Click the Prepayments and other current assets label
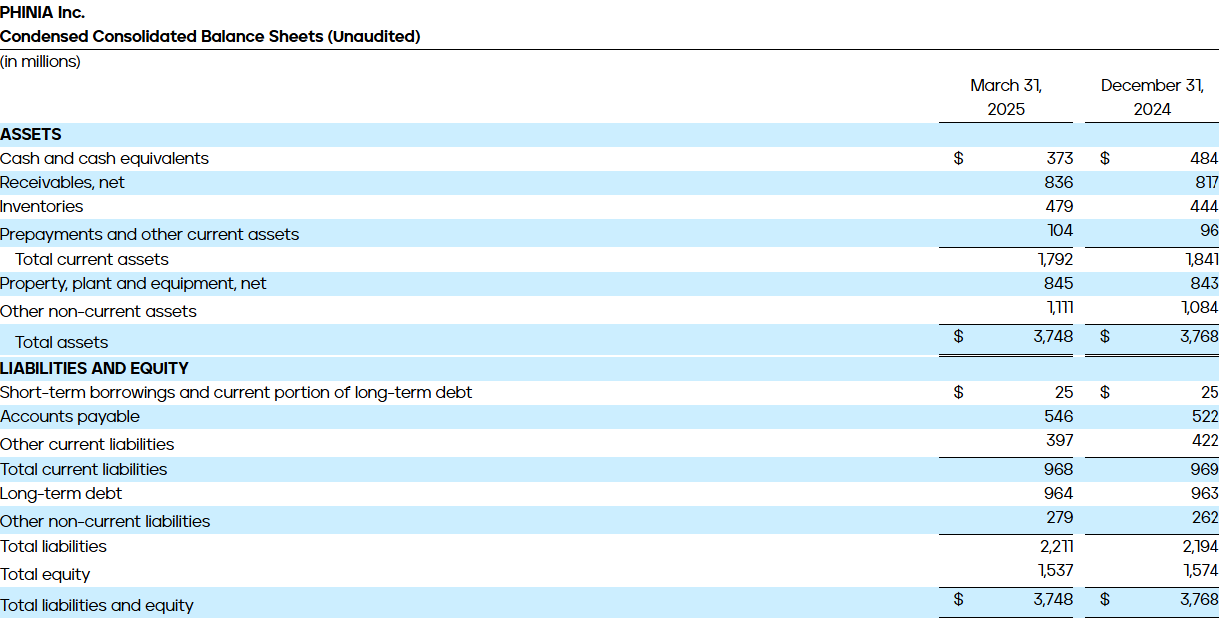Viewport: 1219px width, 618px height. click(149, 234)
